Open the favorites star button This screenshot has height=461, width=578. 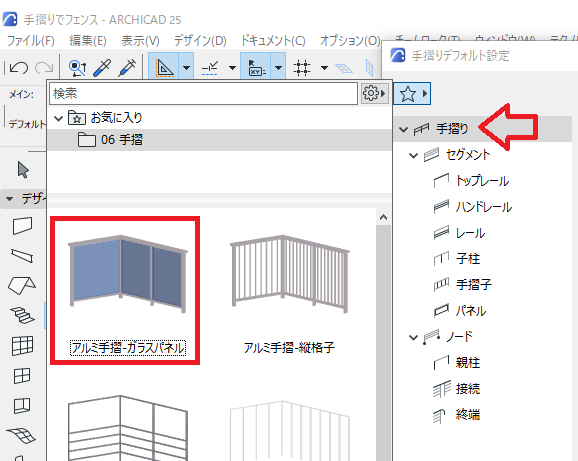point(412,94)
